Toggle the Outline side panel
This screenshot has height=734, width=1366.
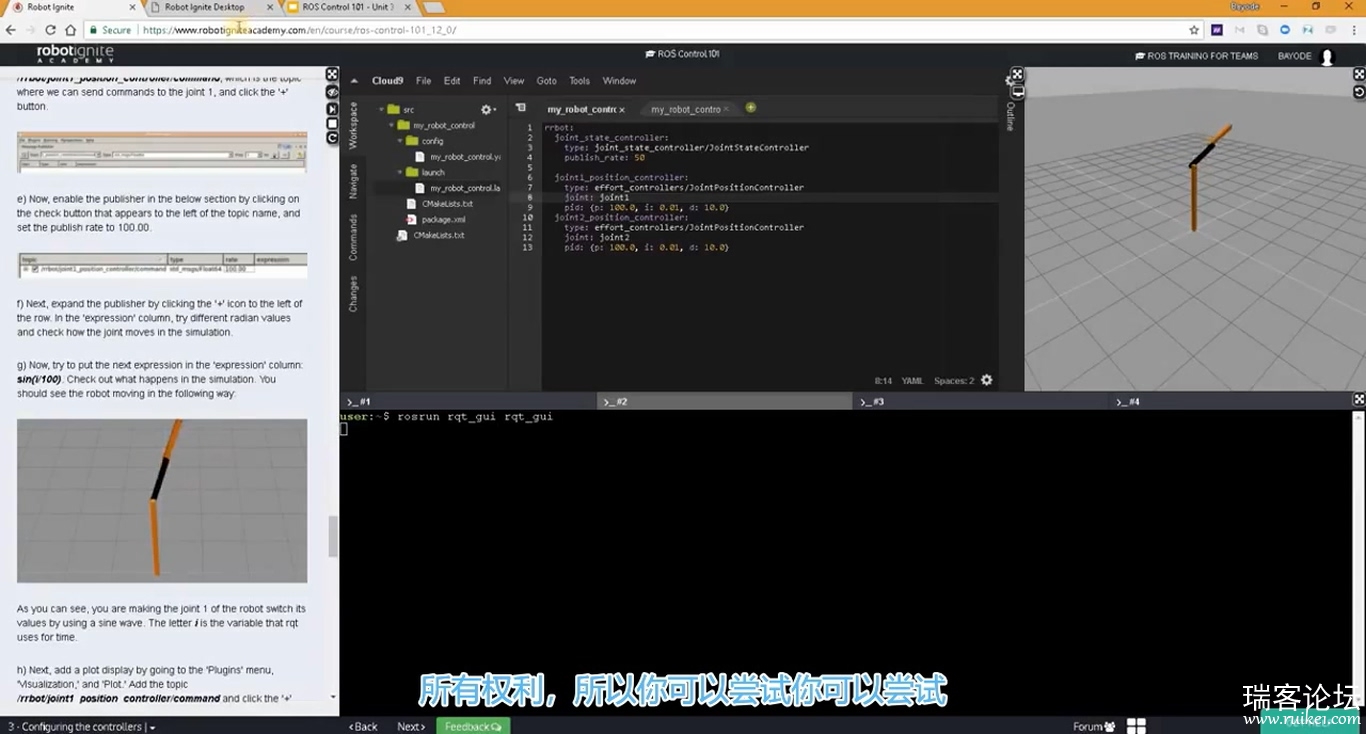tap(1010, 116)
